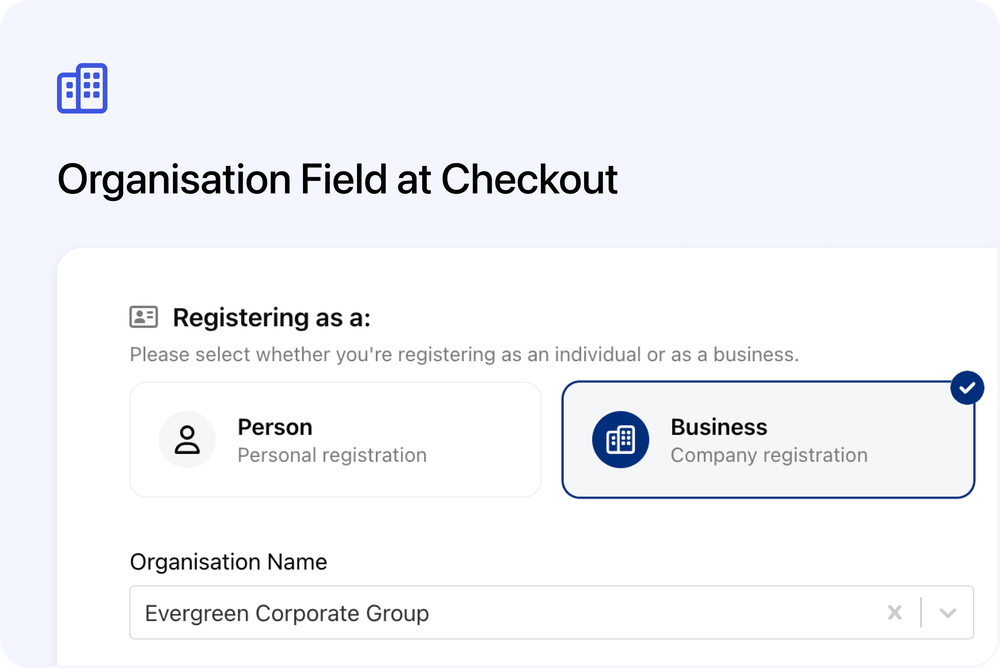Click the Organisation Name label

pos(228,562)
